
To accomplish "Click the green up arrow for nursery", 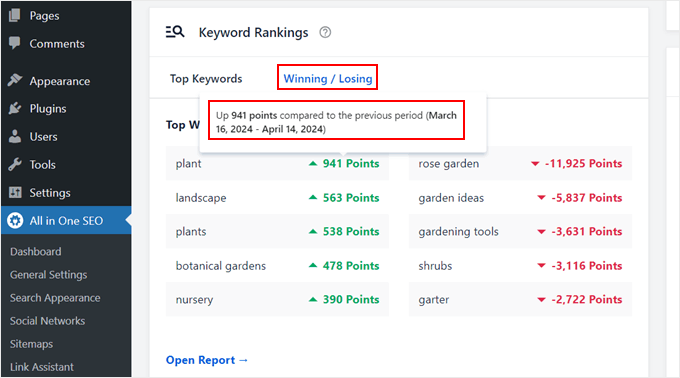I will (313, 299).
